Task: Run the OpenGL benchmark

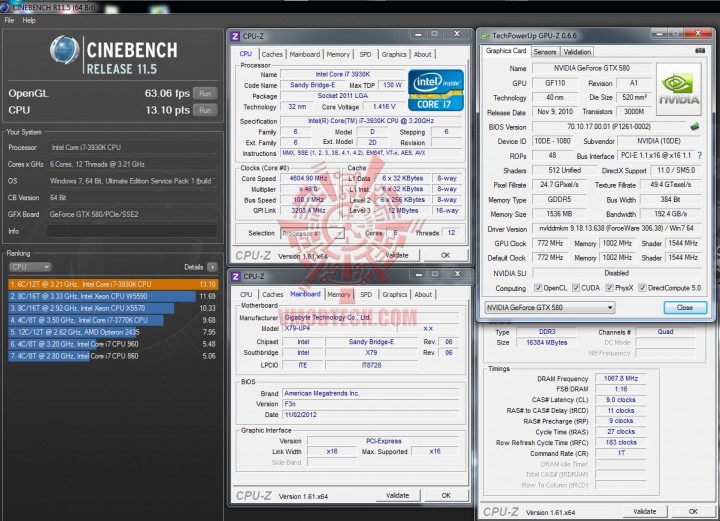Action: point(205,93)
